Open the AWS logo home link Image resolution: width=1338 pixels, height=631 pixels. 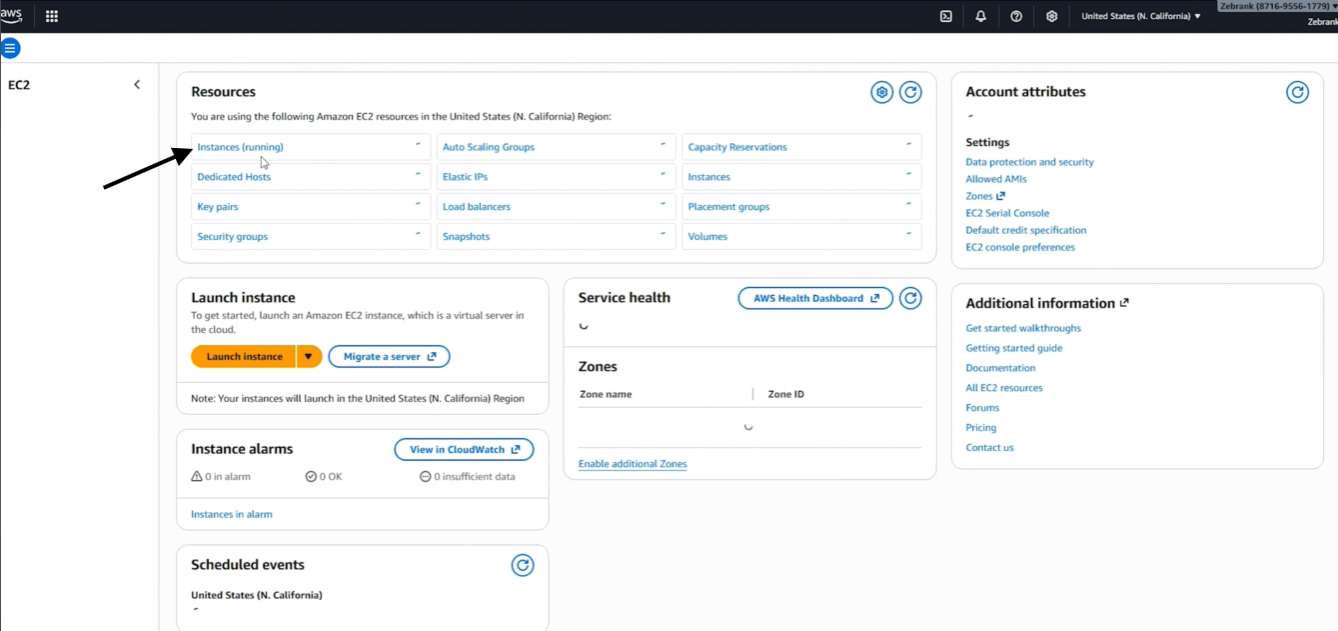(11, 15)
